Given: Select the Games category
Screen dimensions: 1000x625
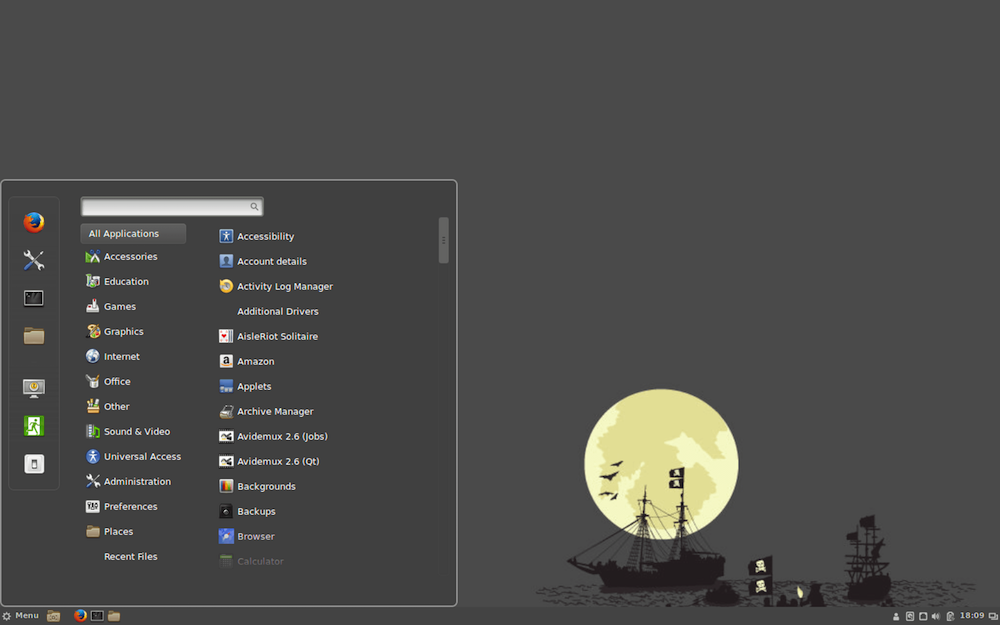Looking at the screenshot, I should pos(110,306).
